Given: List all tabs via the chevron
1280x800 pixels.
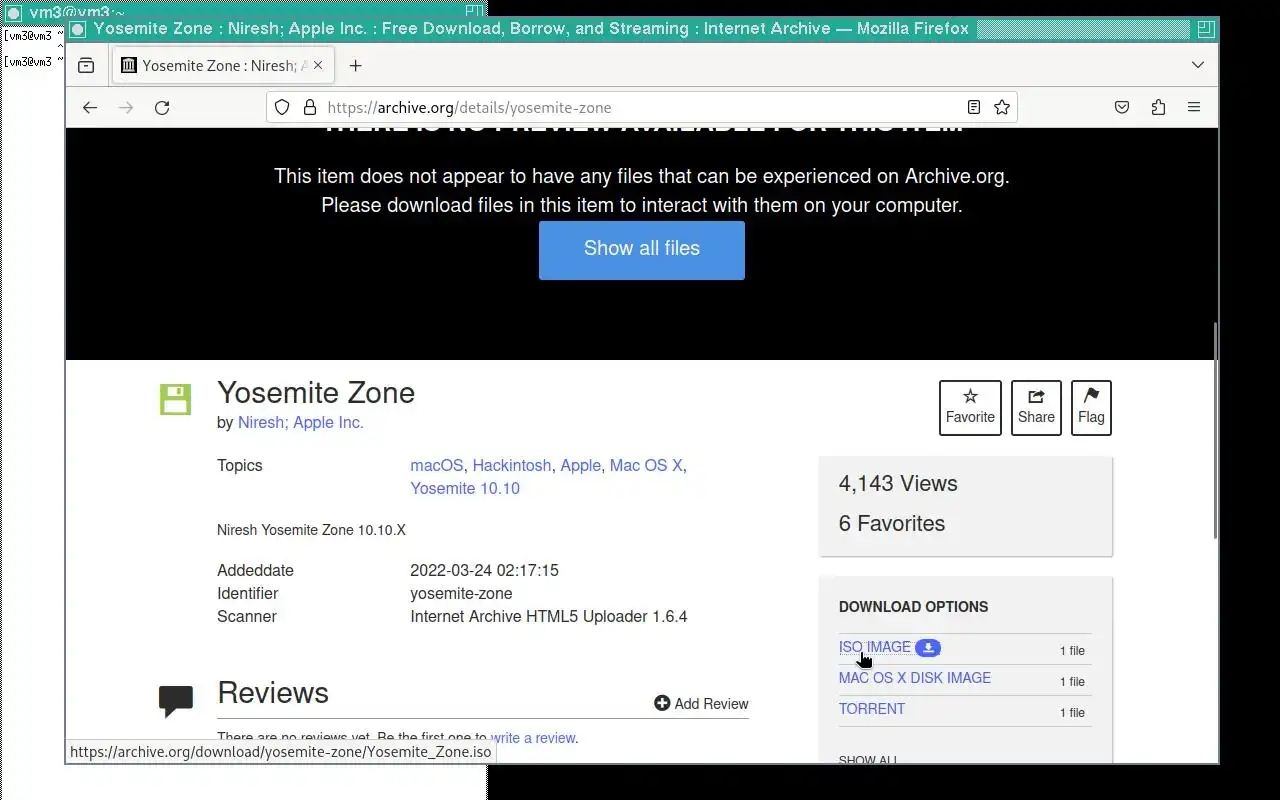Looking at the screenshot, I should pyautogui.click(x=1197, y=65).
